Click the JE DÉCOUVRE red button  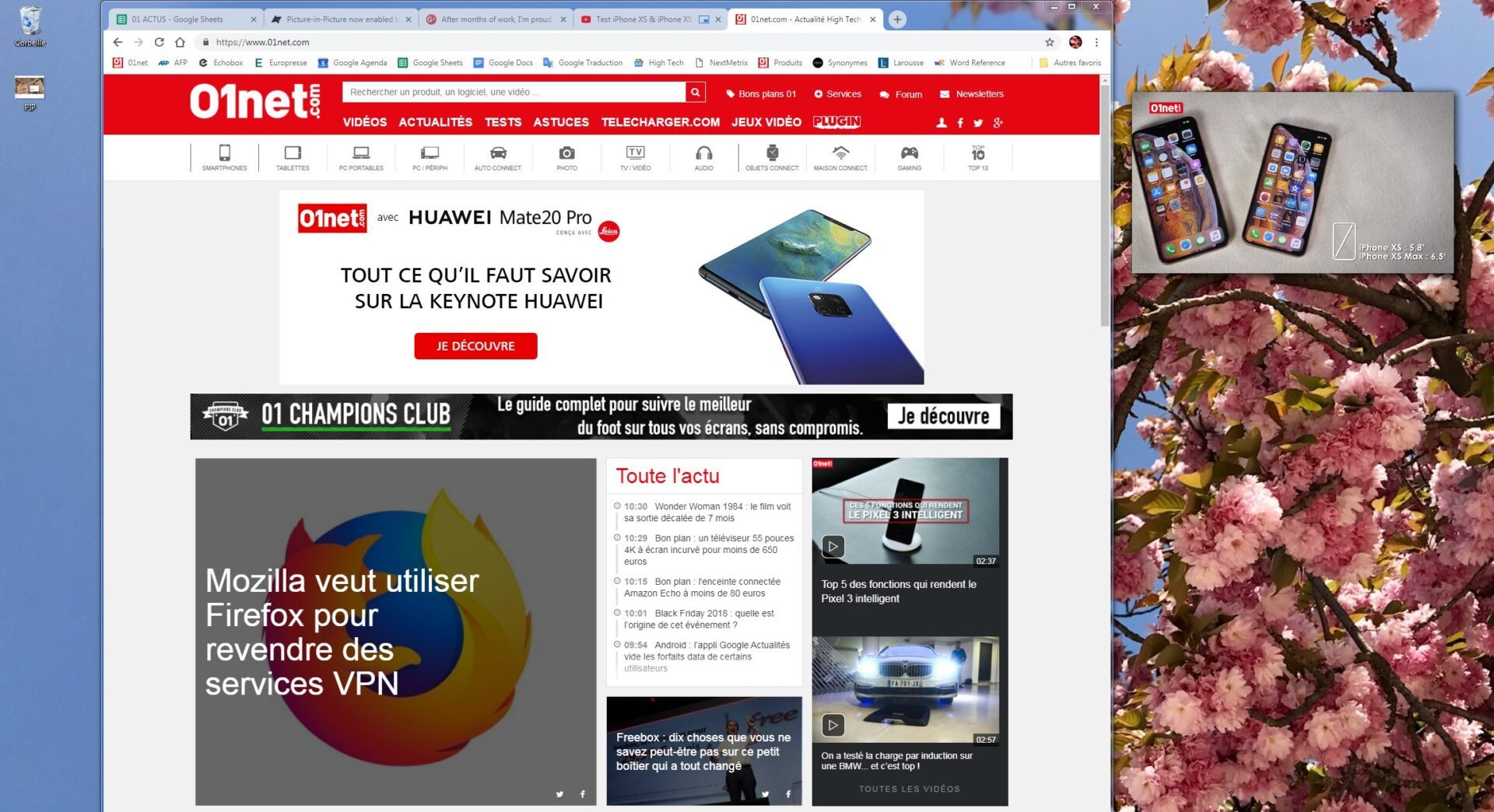[x=475, y=346]
